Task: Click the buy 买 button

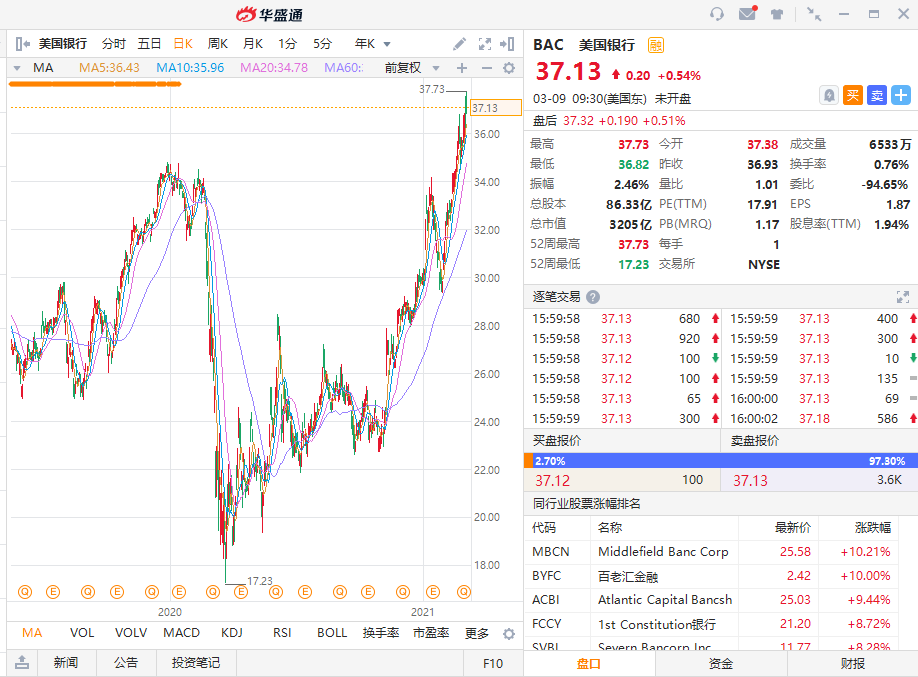Action: coord(853,95)
